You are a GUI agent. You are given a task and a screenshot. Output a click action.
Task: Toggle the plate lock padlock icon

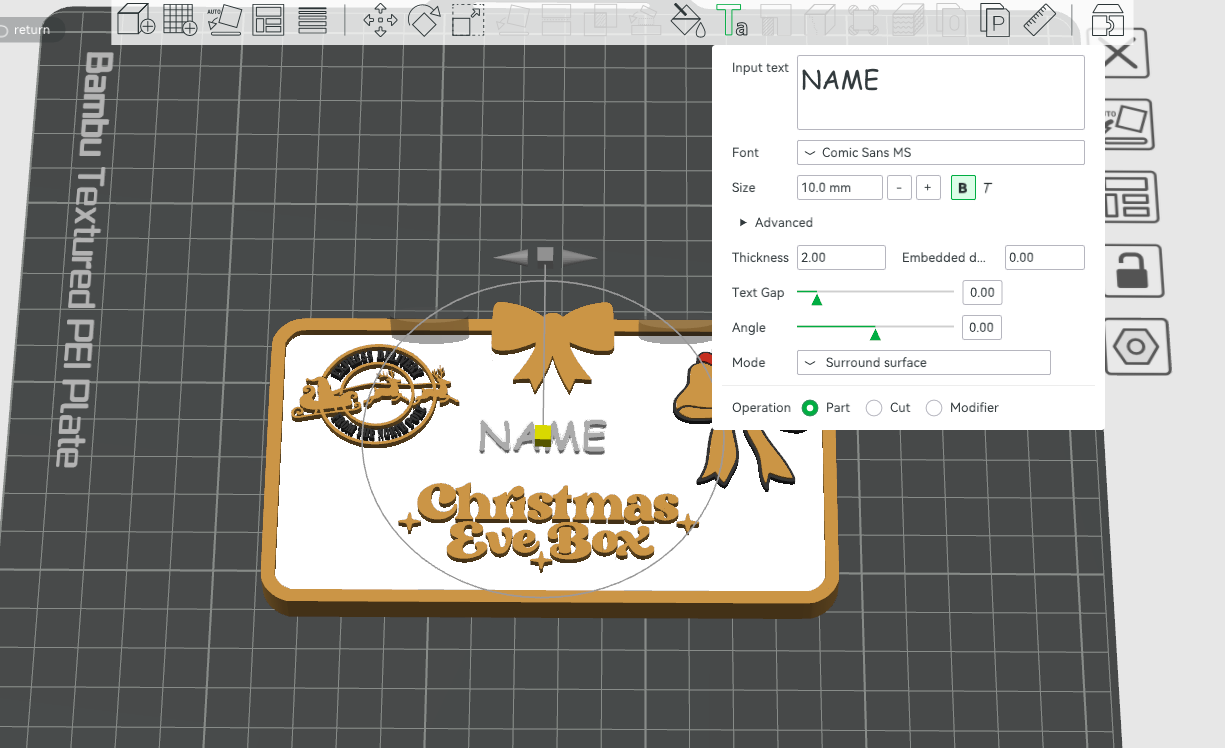1133,271
